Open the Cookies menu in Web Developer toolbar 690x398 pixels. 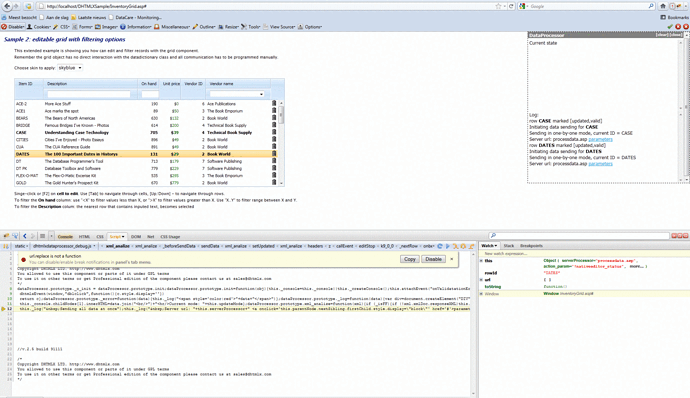pos(39,27)
